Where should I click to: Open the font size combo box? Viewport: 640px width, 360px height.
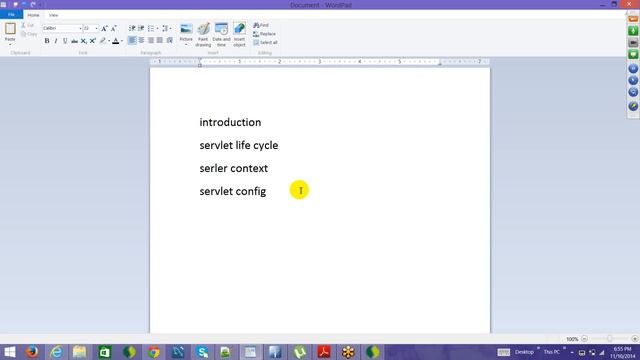pos(91,28)
